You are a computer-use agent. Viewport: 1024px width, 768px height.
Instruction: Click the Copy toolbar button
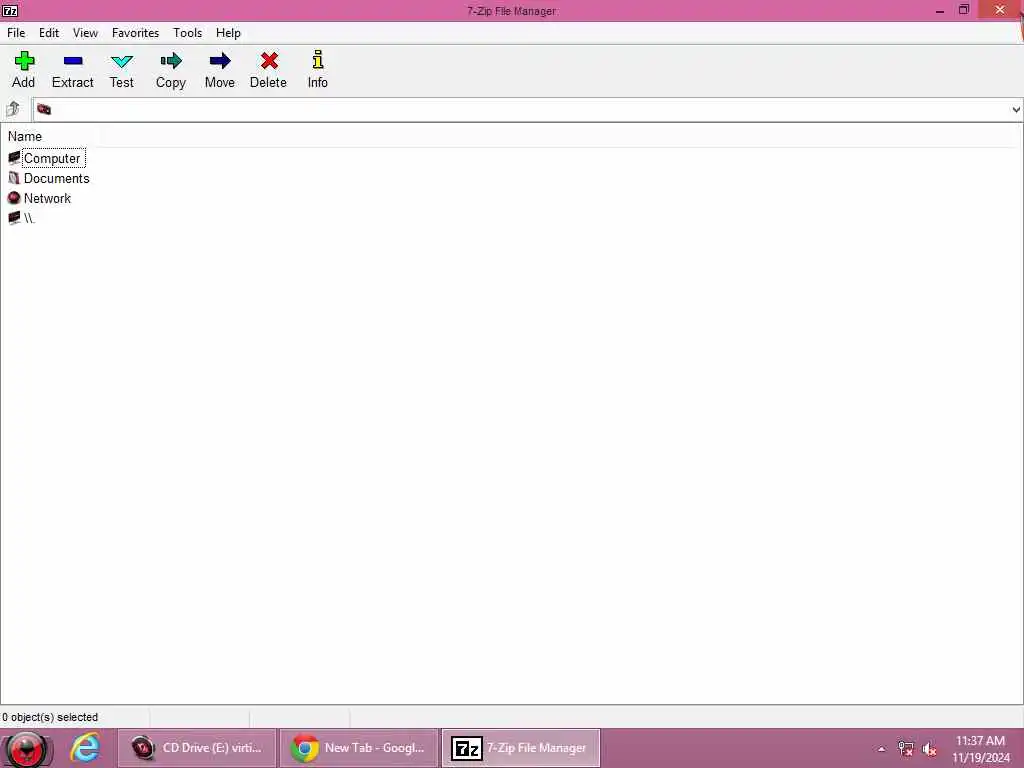pyautogui.click(x=170, y=70)
